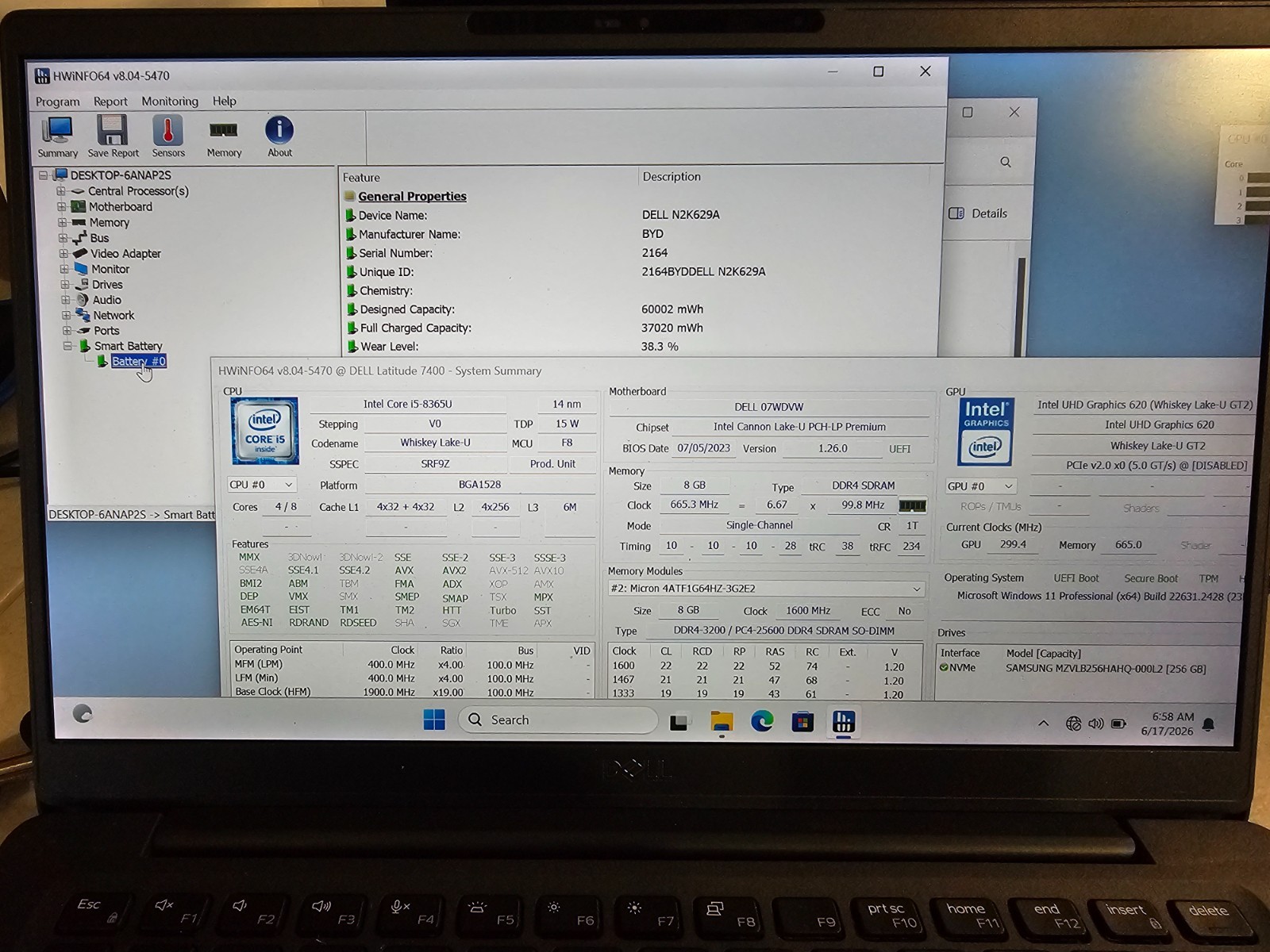This screenshot has height=952, width=1270.
Task: Click the SAMSUNG MZVLB256HAHQ drive entry
Action: pyautogui.click(x=1106, y=669)
